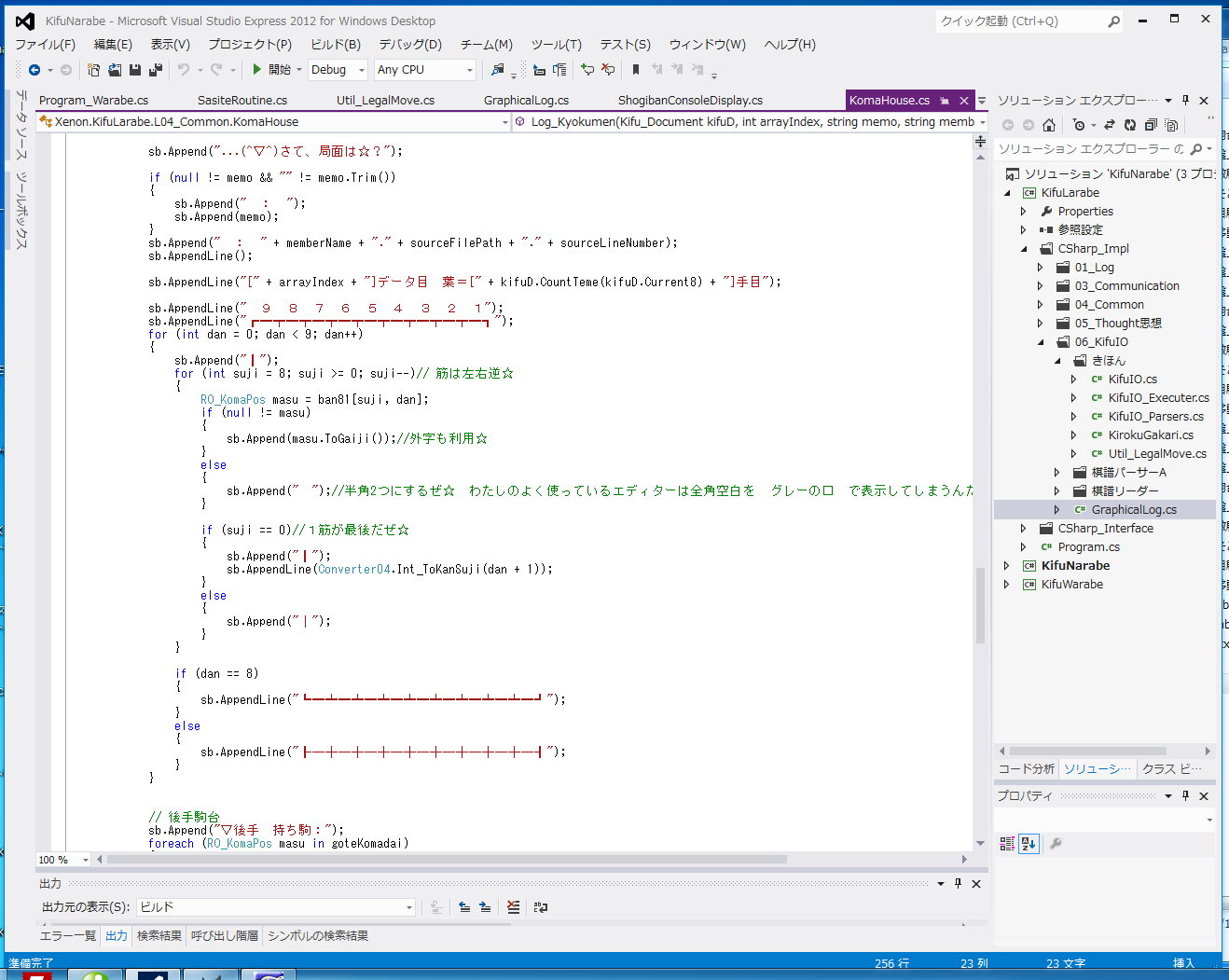Click the Solution Explorer search magnifier

click(1196, 148)
